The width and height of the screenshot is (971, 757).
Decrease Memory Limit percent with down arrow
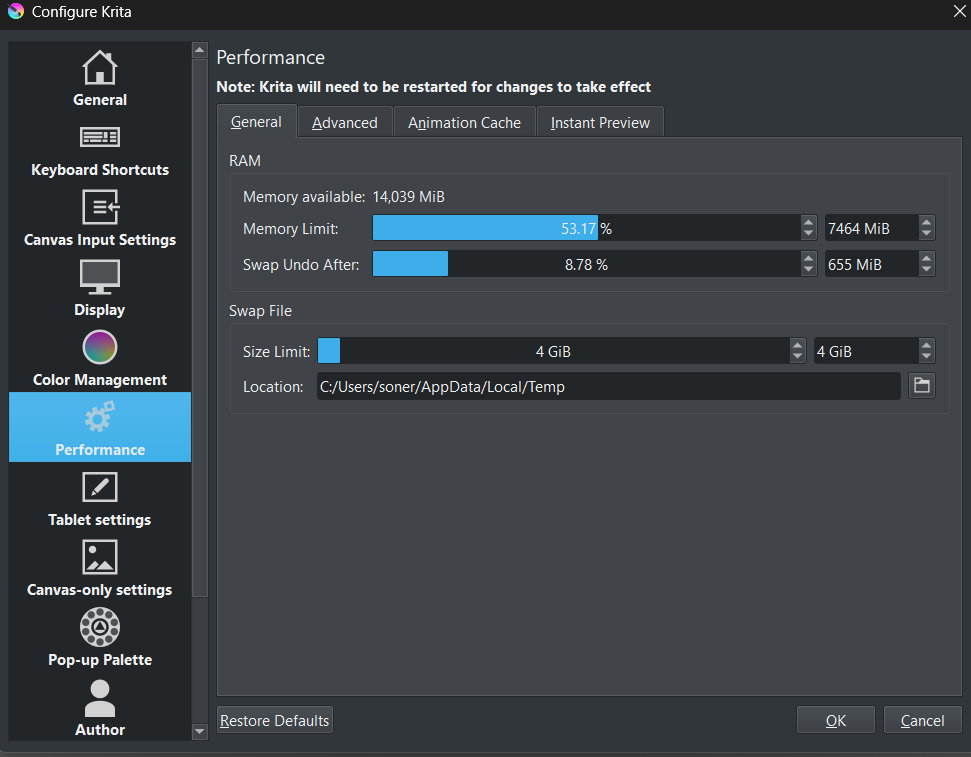tap(808, 234)
